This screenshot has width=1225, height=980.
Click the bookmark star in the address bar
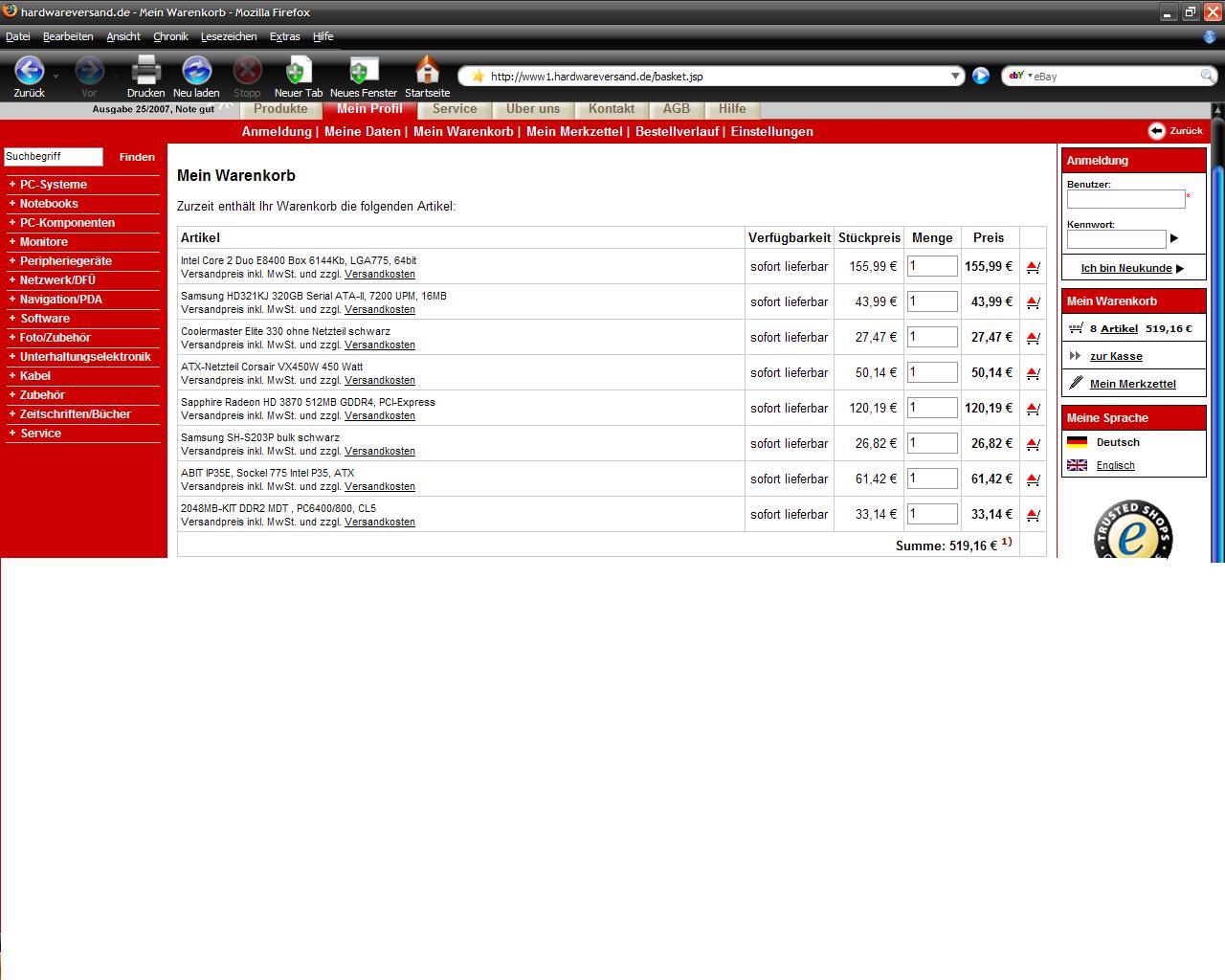tap(478, 76)
